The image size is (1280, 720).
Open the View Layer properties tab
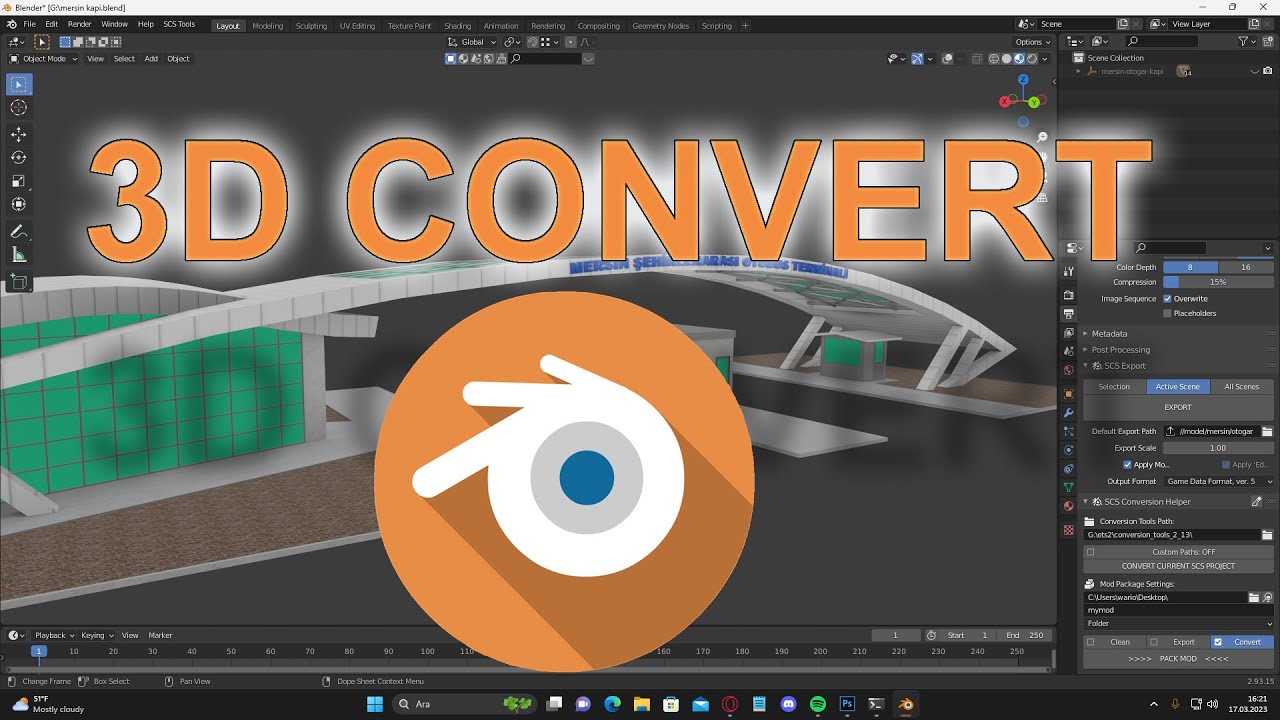pyautogui.click(x=1069, y=333)
